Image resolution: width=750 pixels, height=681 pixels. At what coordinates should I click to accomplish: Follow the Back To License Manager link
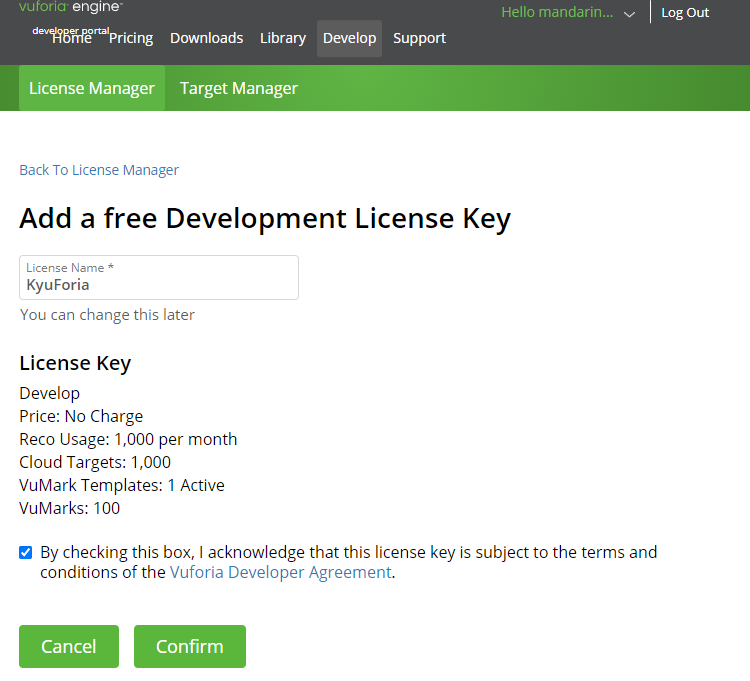click(99, 170)
